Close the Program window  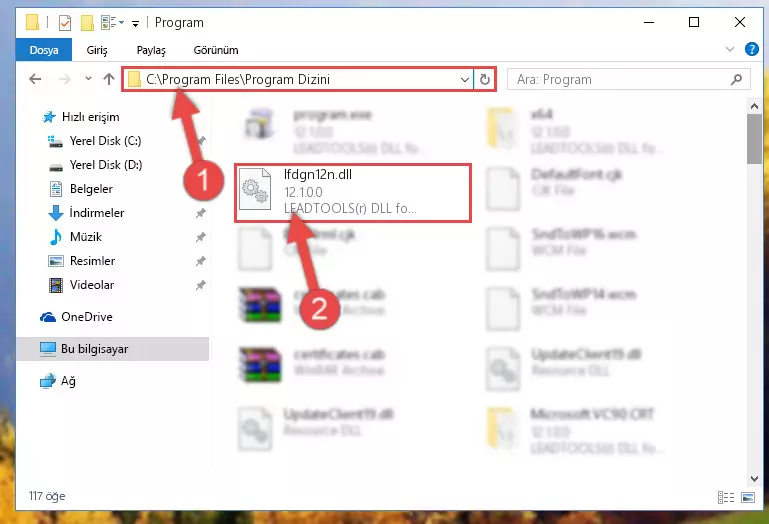pos(740,23)
